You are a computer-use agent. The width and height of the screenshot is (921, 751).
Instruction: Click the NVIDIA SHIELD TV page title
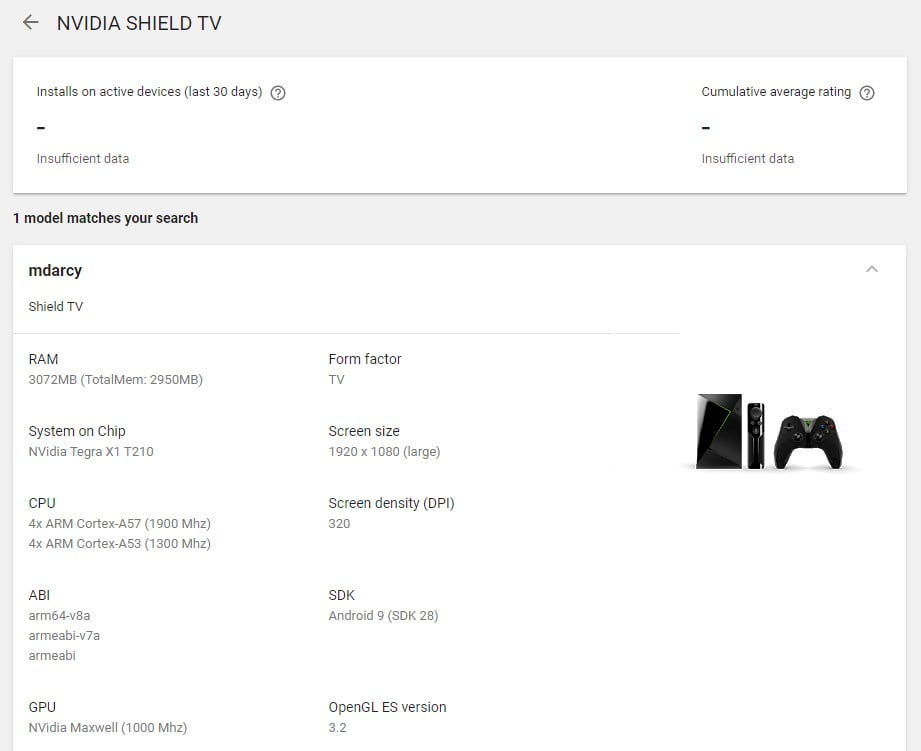(x=139, y=23)
